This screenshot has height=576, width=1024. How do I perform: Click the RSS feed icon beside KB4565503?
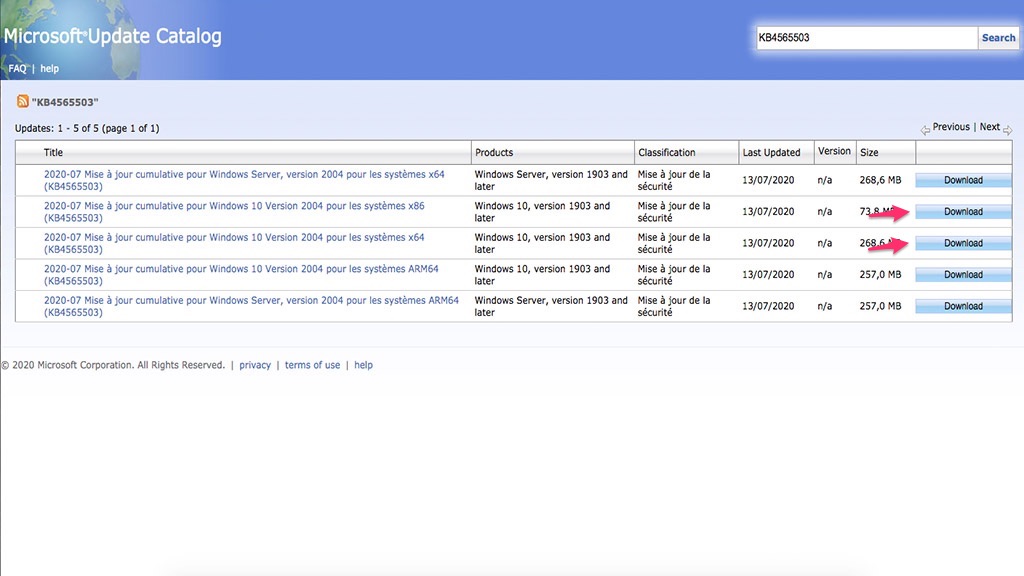pos(23,101)
